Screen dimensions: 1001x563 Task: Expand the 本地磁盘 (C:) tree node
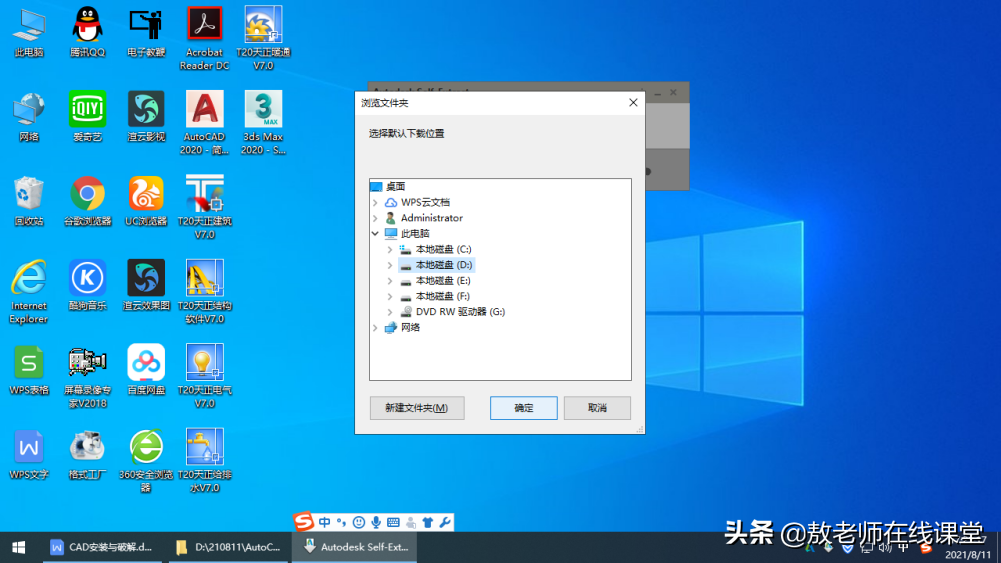coord(390,250)
